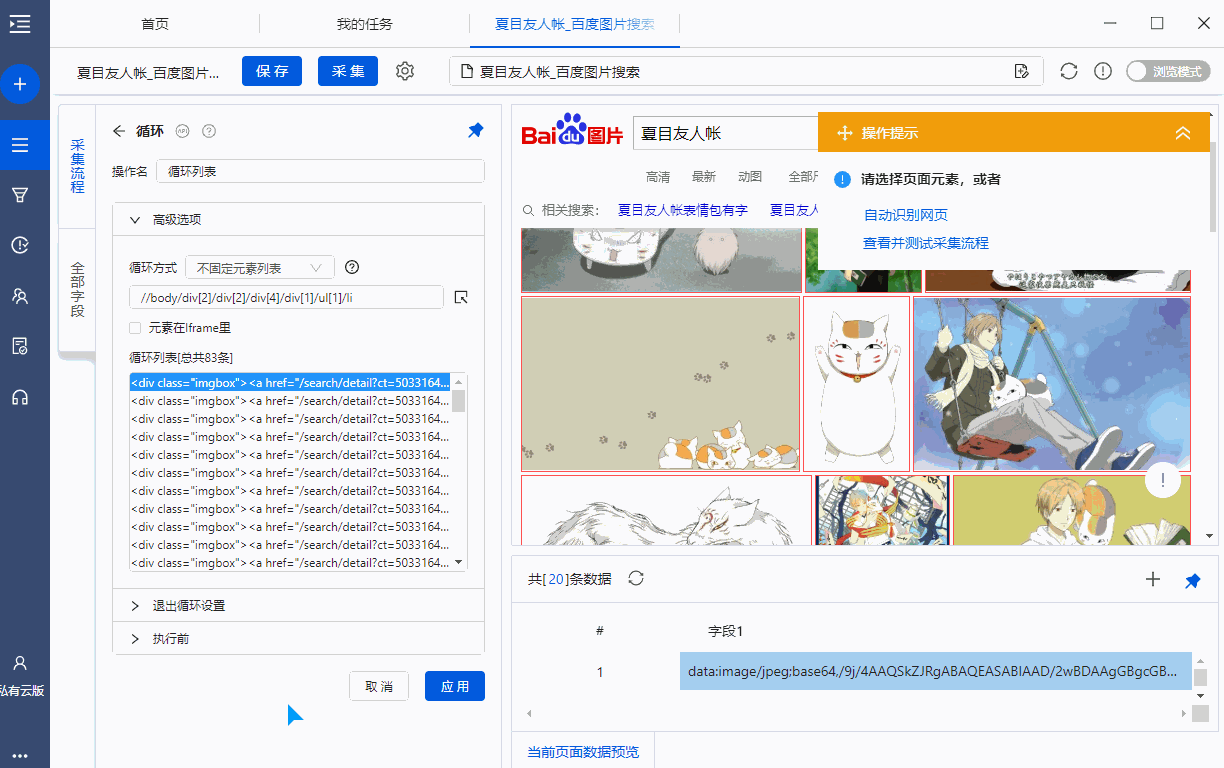Image resolution: width=1224 pixels, height=768 pixels.
Task: Click the 应用 button
Action: tap(455, 686)
